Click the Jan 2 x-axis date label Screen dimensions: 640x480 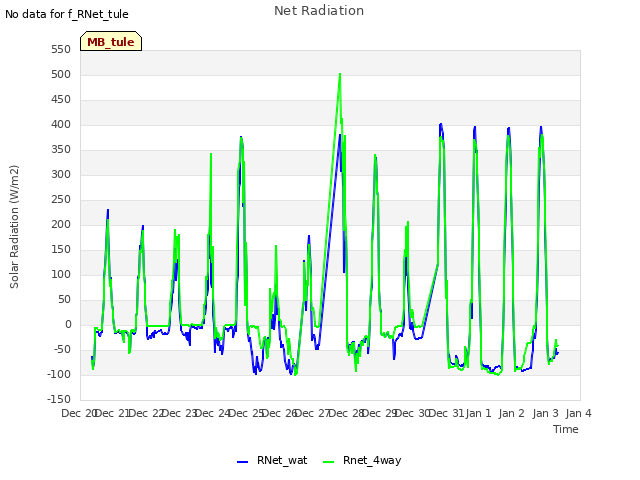tap(511, 413)
